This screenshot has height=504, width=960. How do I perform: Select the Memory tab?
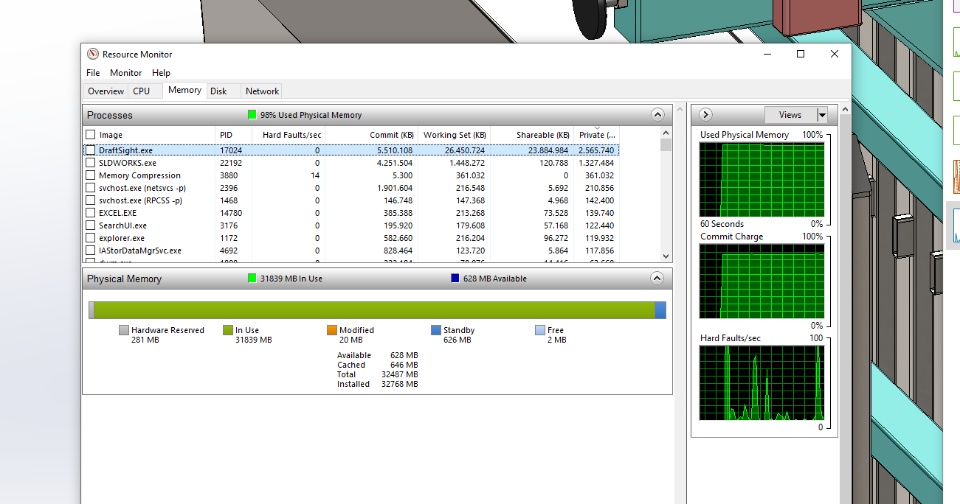tap(184, 90)
